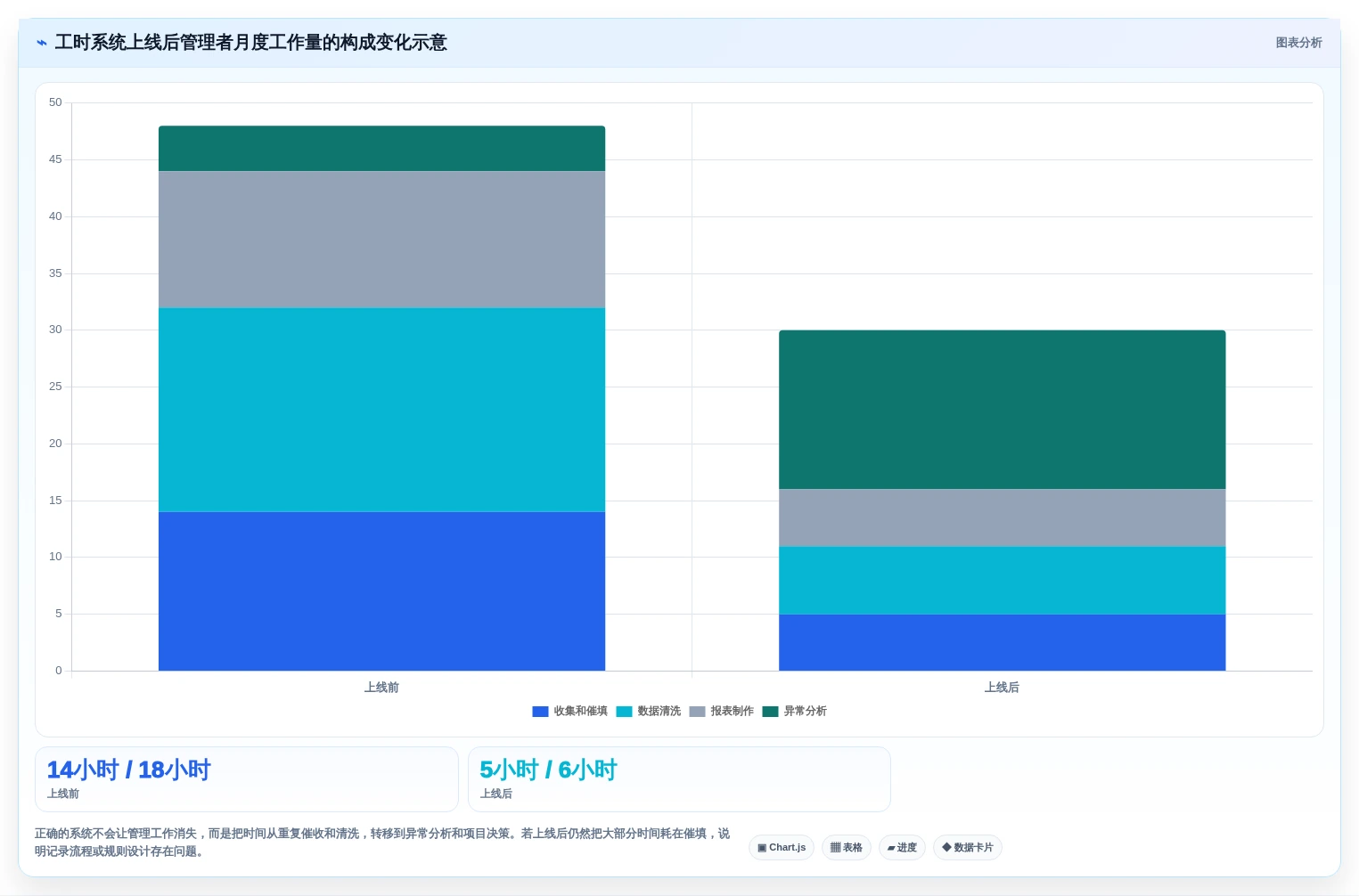Click the blue 收集和催填 segment of 上线后 bar
Image resolution: width=1359 pixels, height=896 pixels.
pyautogui.click(x=1002, y=642)
